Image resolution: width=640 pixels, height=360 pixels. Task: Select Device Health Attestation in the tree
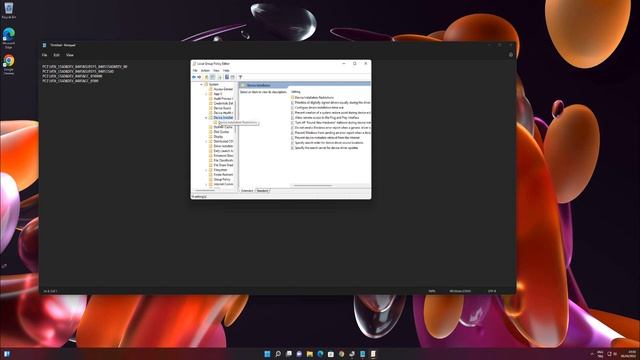point(220,113)
